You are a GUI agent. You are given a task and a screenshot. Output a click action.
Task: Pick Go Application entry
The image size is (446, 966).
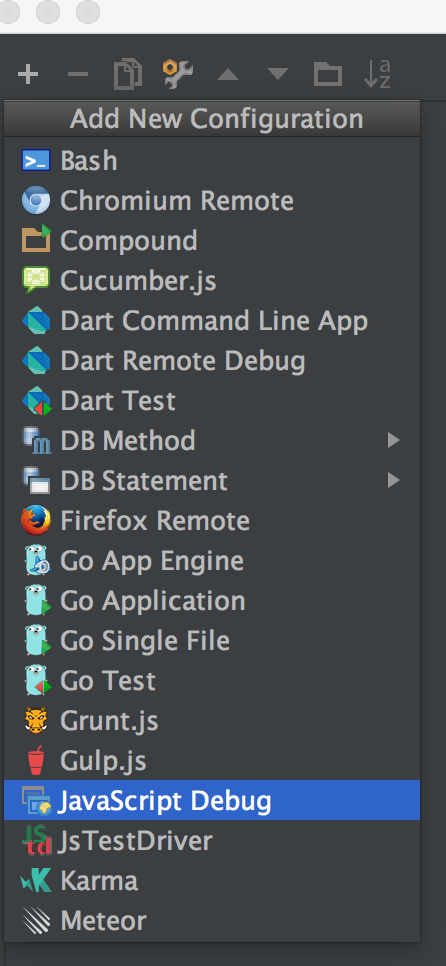(212, 601)
